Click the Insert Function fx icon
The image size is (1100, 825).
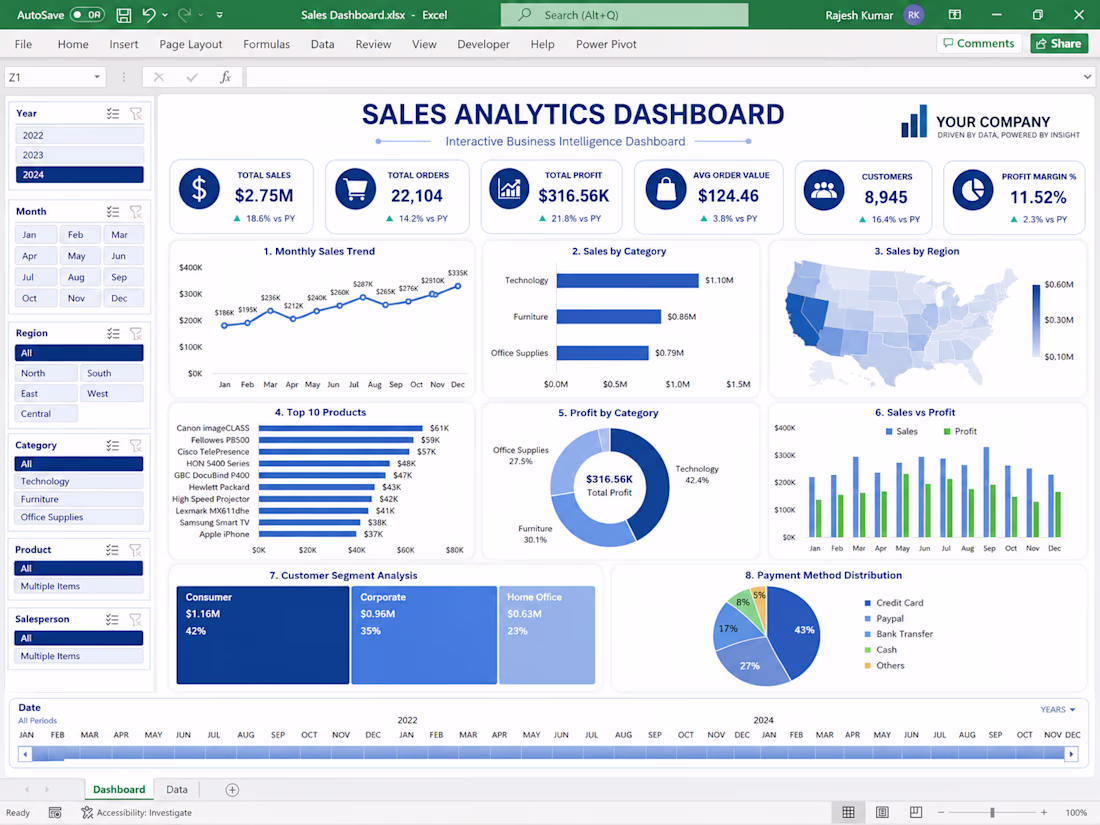[225, 77]
